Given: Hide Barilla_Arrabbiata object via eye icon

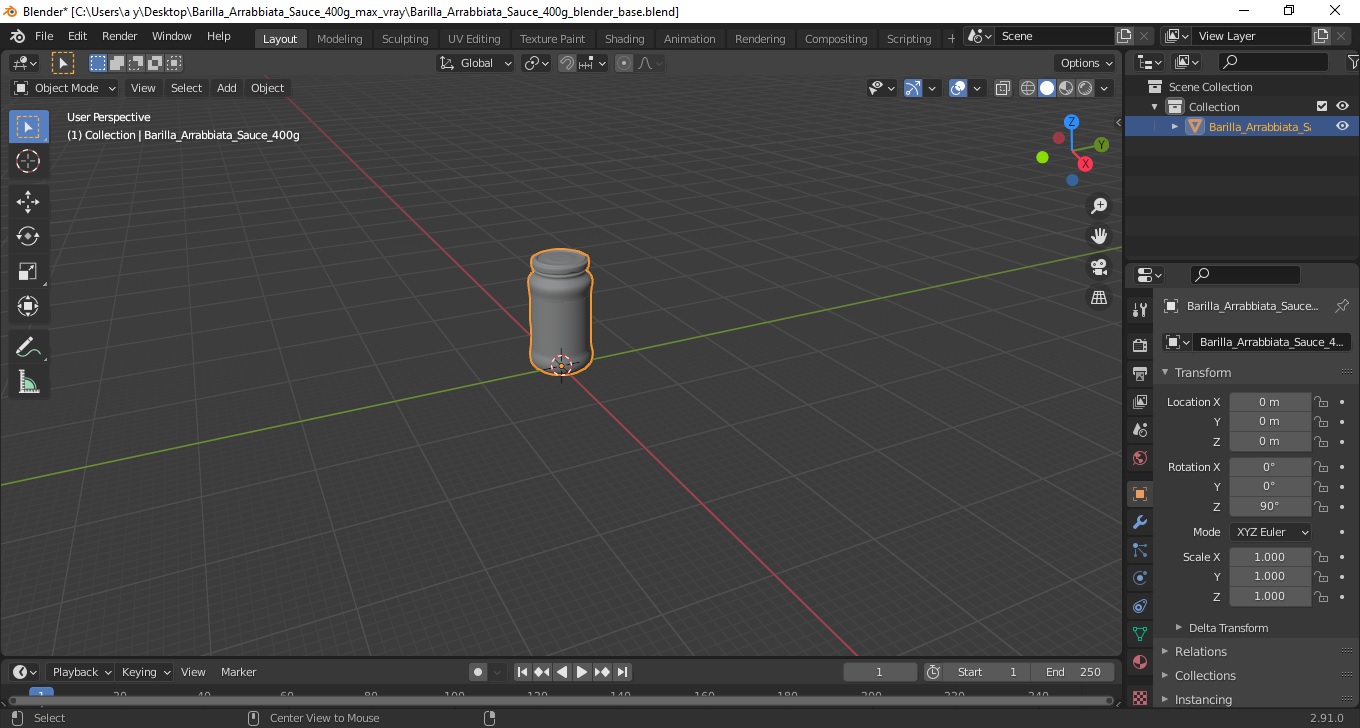Looking at the screenshot, I should (x=1342, y=126).
